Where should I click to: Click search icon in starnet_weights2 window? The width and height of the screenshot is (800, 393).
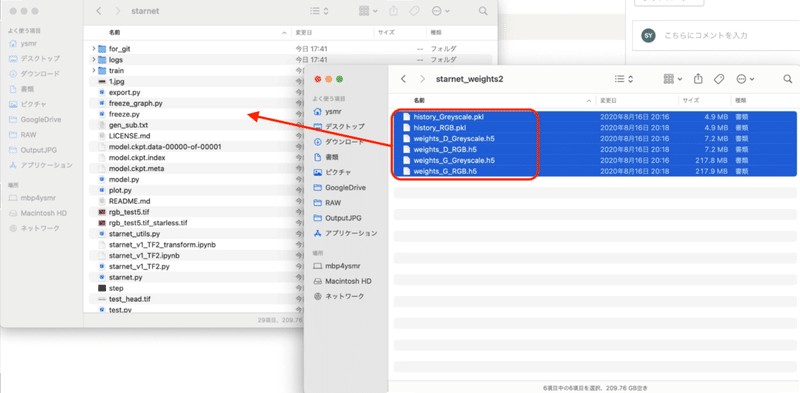[788, 79]
